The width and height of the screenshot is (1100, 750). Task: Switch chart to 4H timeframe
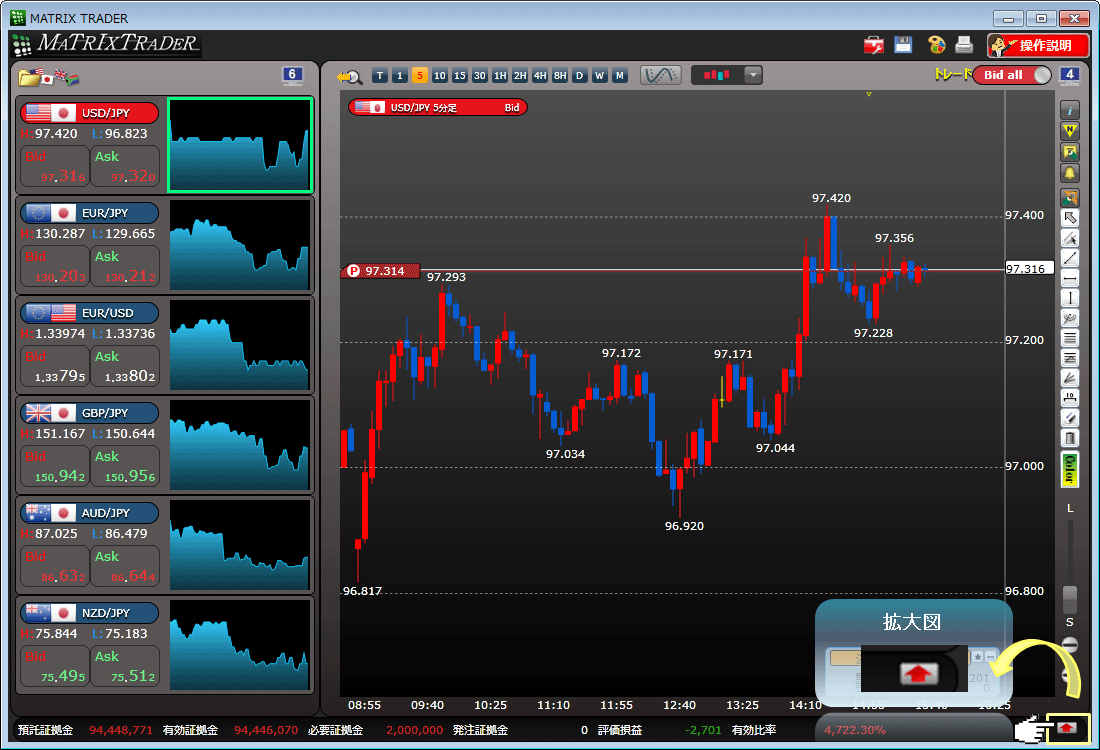coord(539,76)
